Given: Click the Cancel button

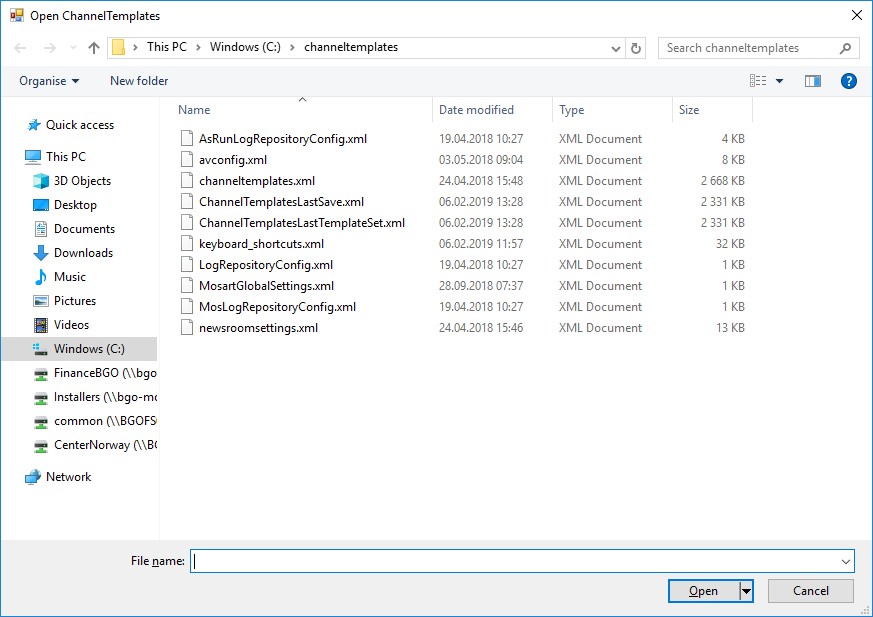Looking at the screenshot, I should pos(810,590).
